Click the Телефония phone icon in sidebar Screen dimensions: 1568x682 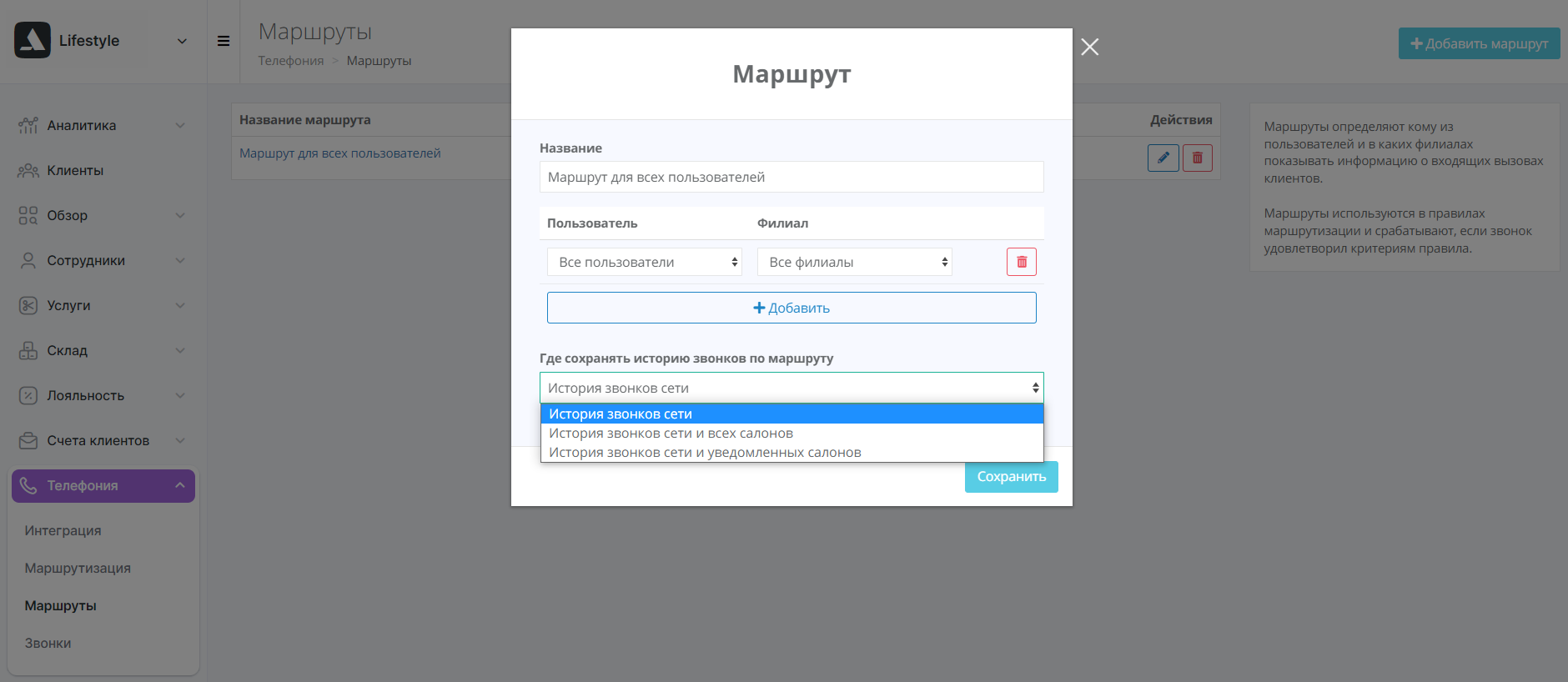pos(28,485)
